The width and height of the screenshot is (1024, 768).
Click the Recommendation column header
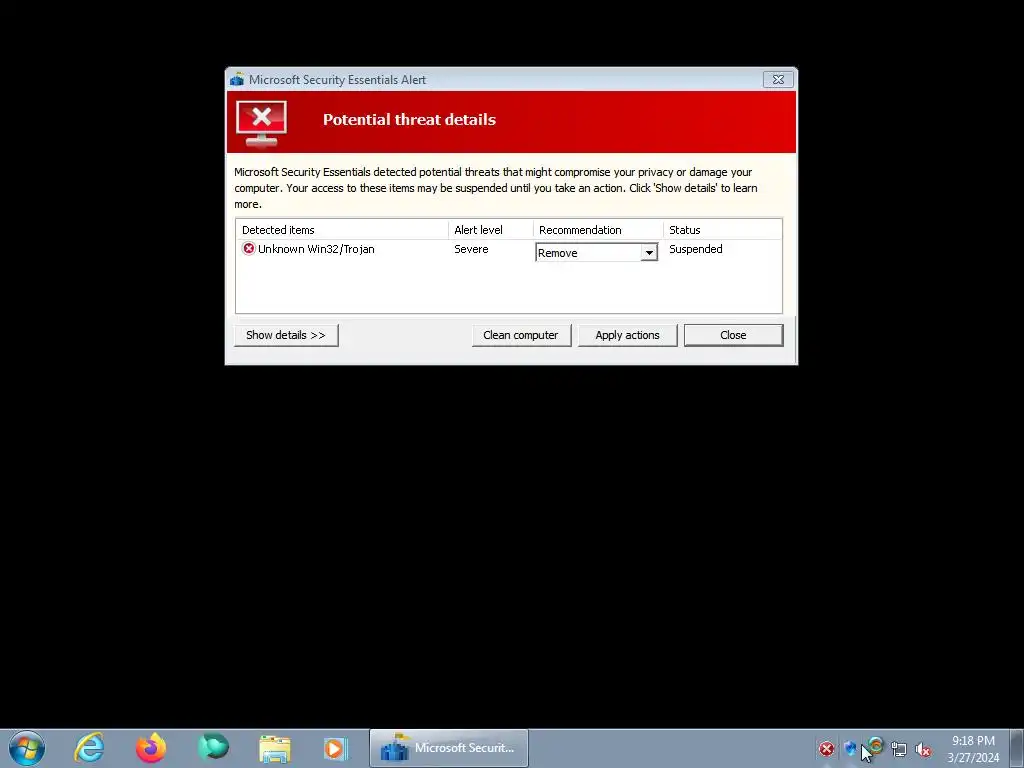coord(598,230)
